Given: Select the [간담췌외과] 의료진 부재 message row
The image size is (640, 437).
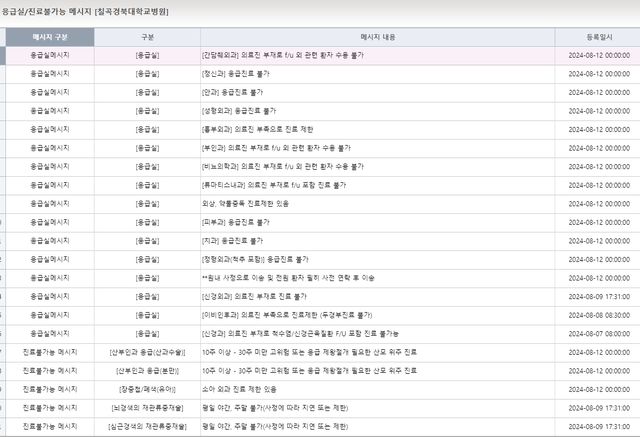Looking at the screenshot, I should pos(292,55).
